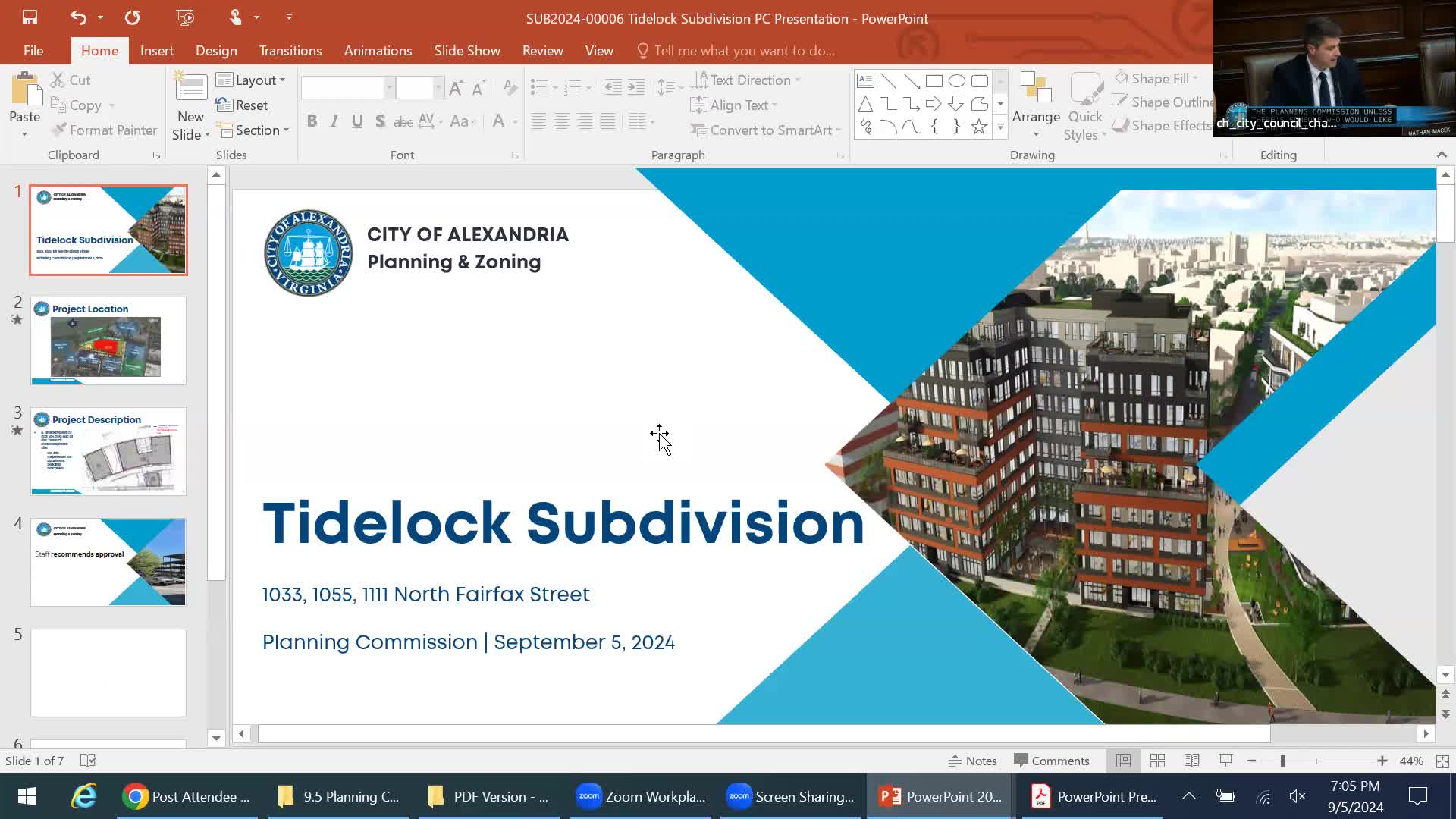The image size is (1456, 819).
Task: Apply strikethrough formatting
Action: pos(403,121)
